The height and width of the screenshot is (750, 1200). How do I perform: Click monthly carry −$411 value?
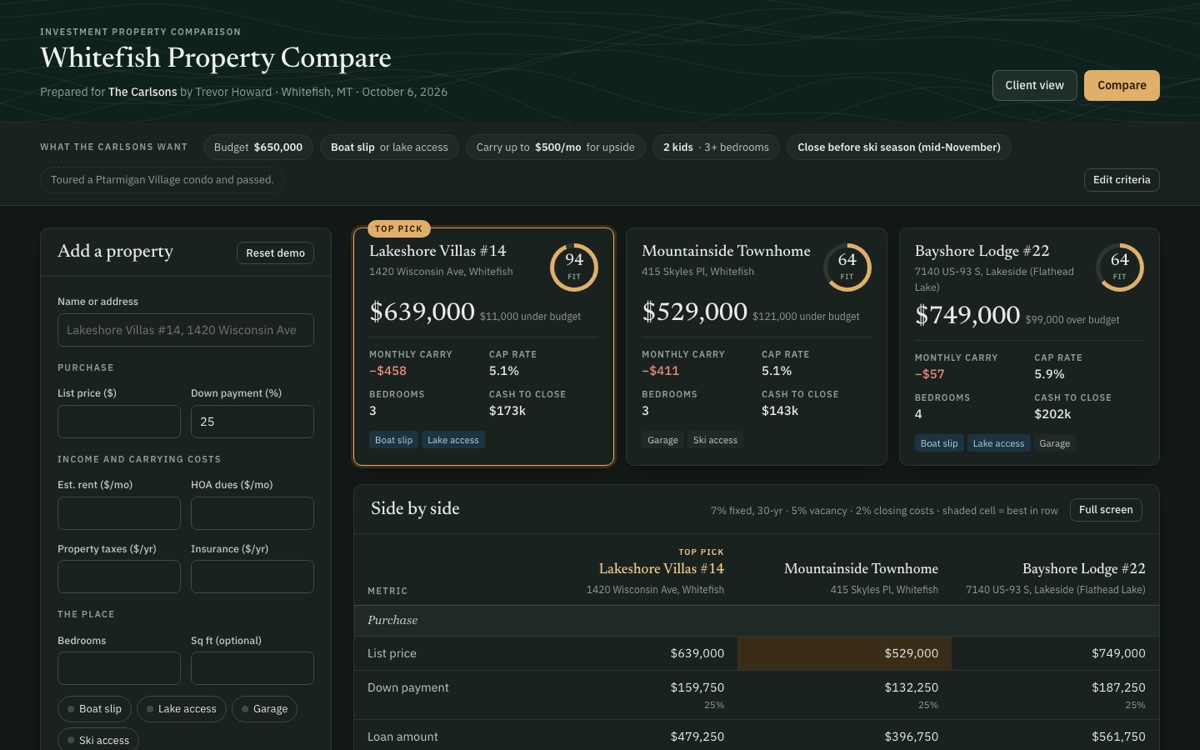coord(660,371)
